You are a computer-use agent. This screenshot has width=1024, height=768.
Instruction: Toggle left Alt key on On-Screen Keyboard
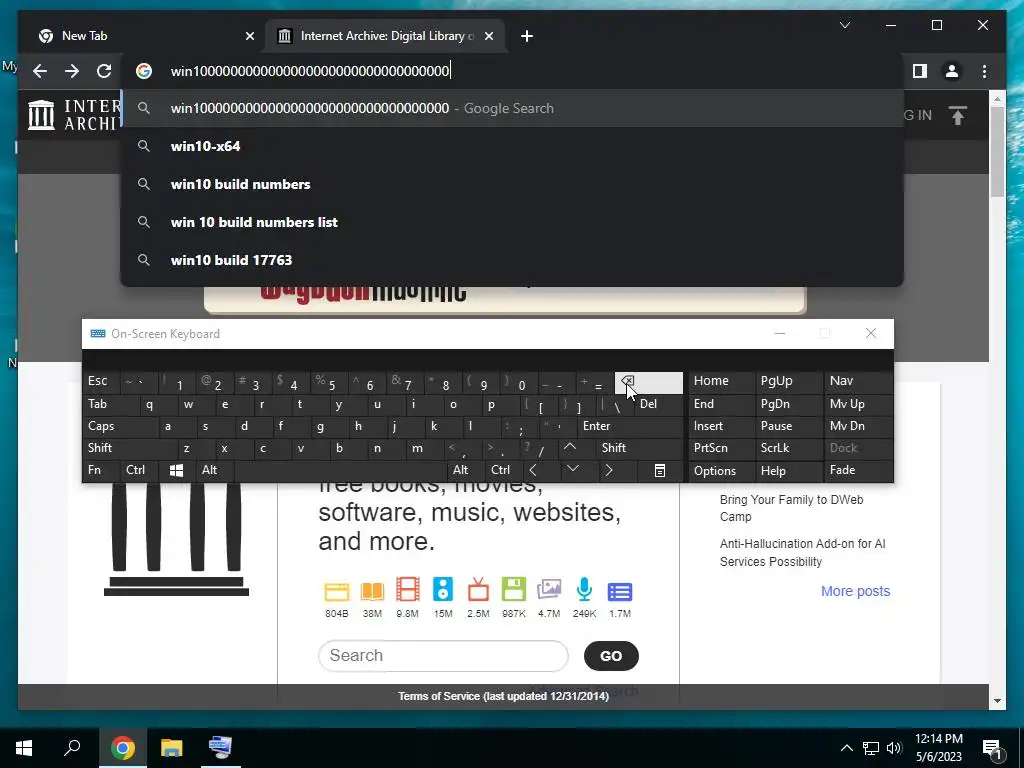point(214,470)
